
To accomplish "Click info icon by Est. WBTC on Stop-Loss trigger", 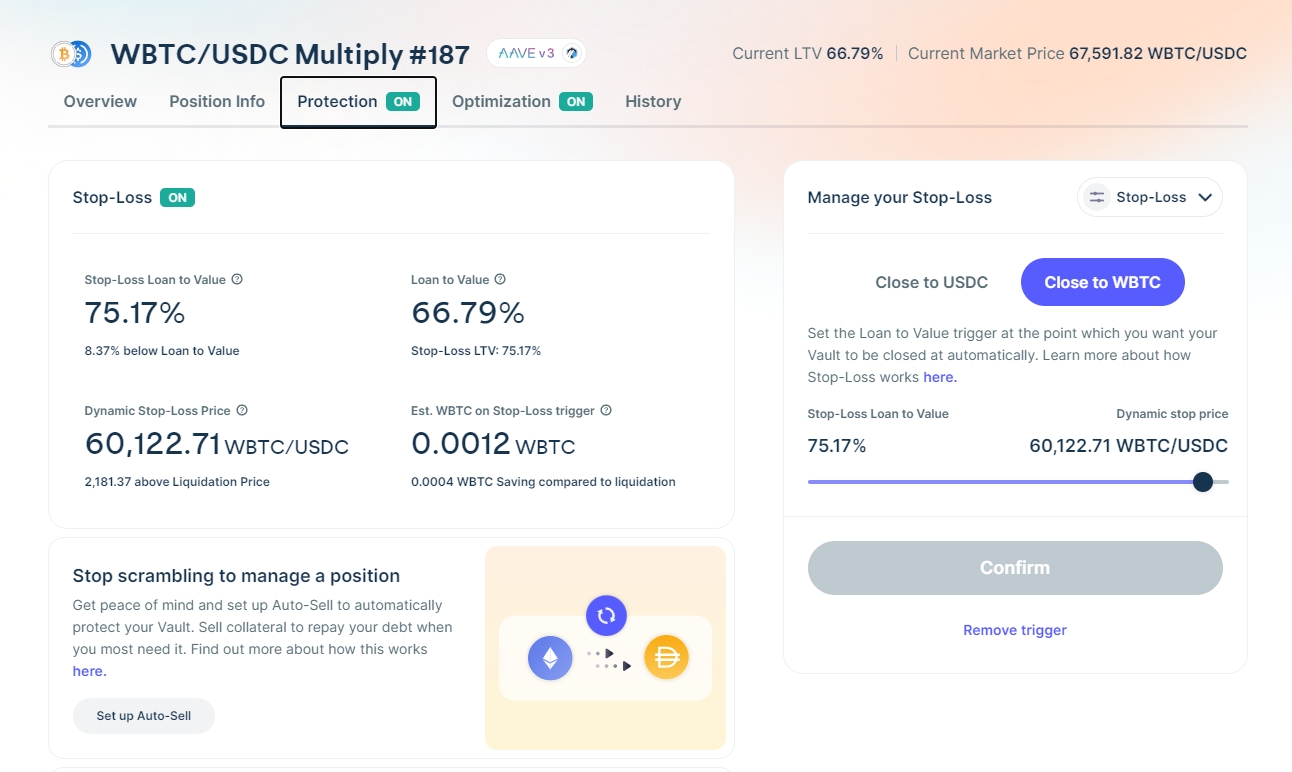I will pyautogui.click(x=606, y=411).
